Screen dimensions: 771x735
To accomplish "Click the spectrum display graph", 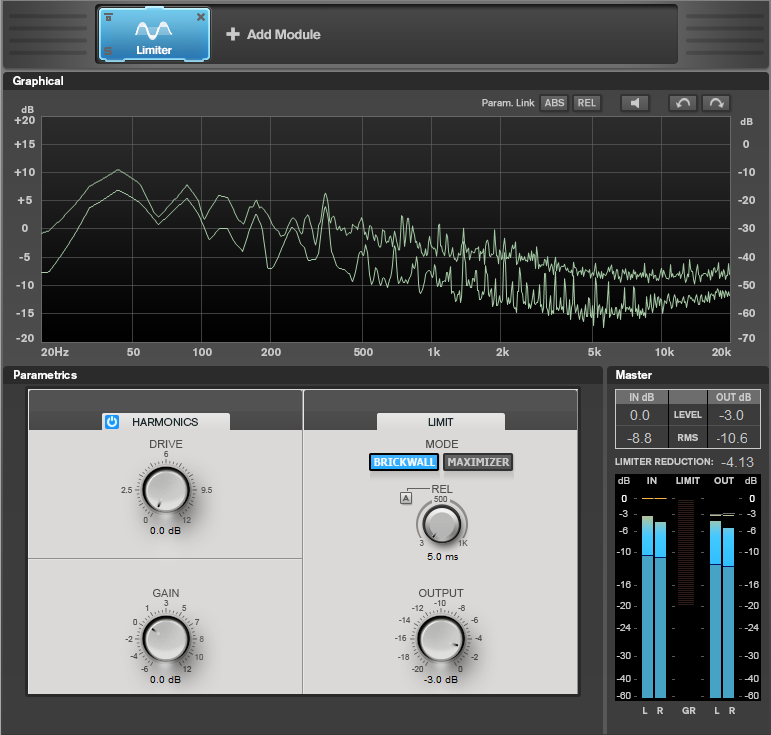I will [x=386, y=229].
